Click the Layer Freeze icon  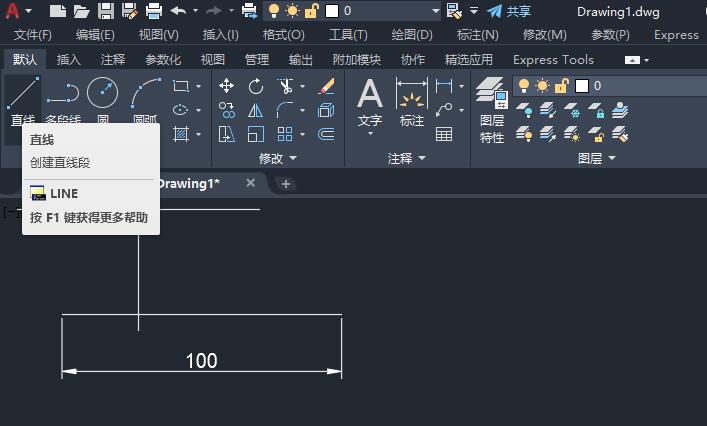coord(572,110)
